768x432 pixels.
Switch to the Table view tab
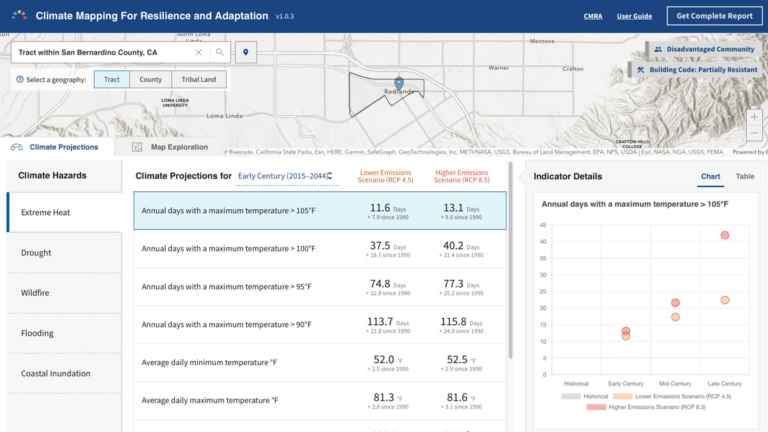click(745, 176)
